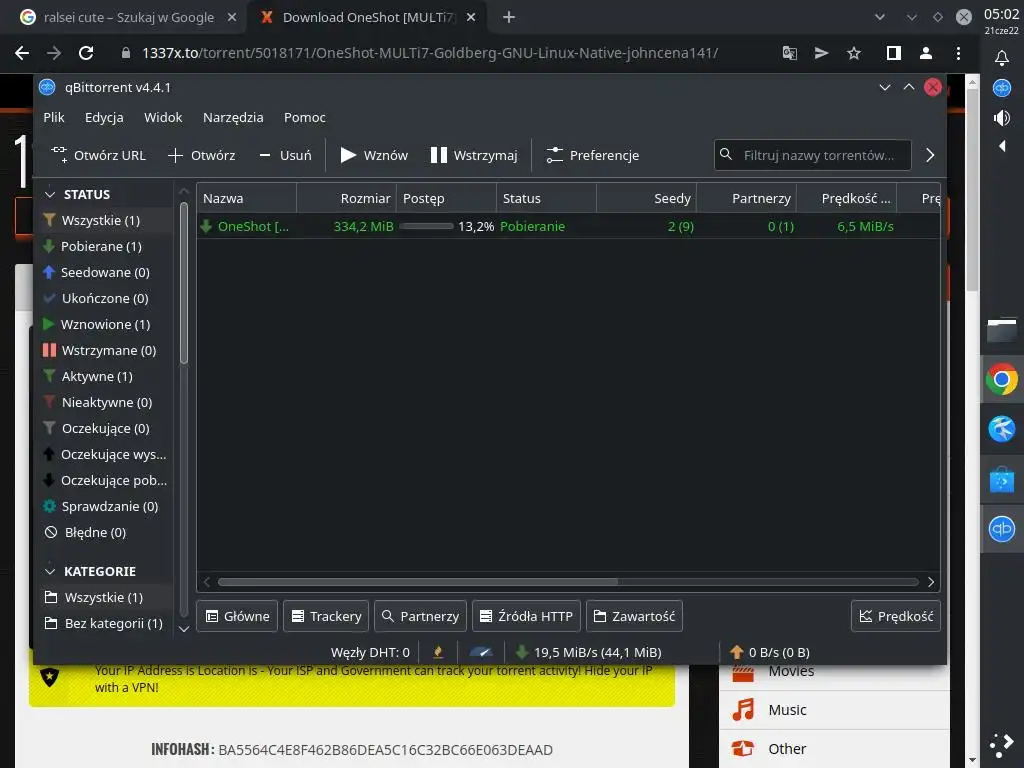Switch to the 'Źródła HTTP' tab
Image resolution: width=1024 pixels, height=768 pixels.
point(526,616)
